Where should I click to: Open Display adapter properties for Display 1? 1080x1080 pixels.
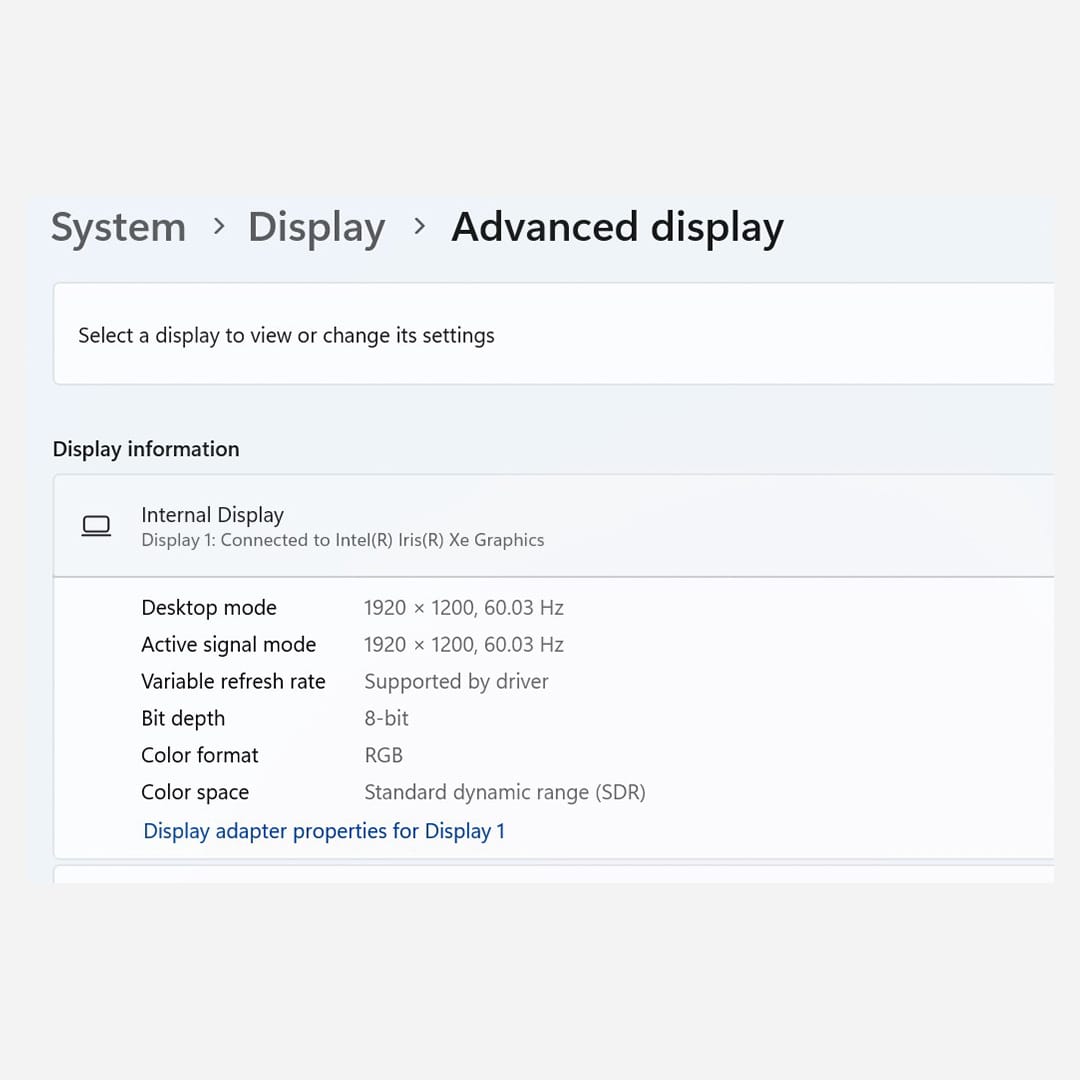[x=324, y=831]
